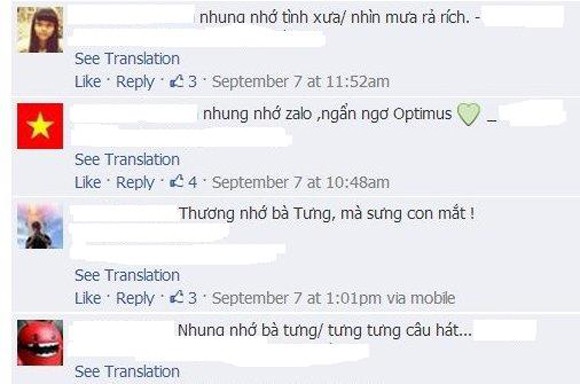
Task: Like the comment about zalo and Optimus
Action: [x=88, y=182]
